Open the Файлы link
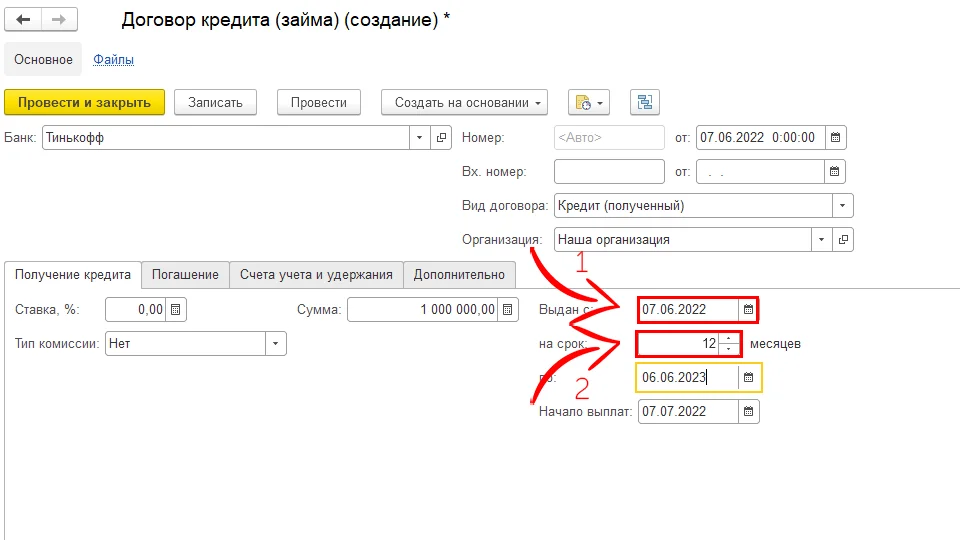Image resolution: width=960 pixels, height=540 pixels. [x=113, y=60]
